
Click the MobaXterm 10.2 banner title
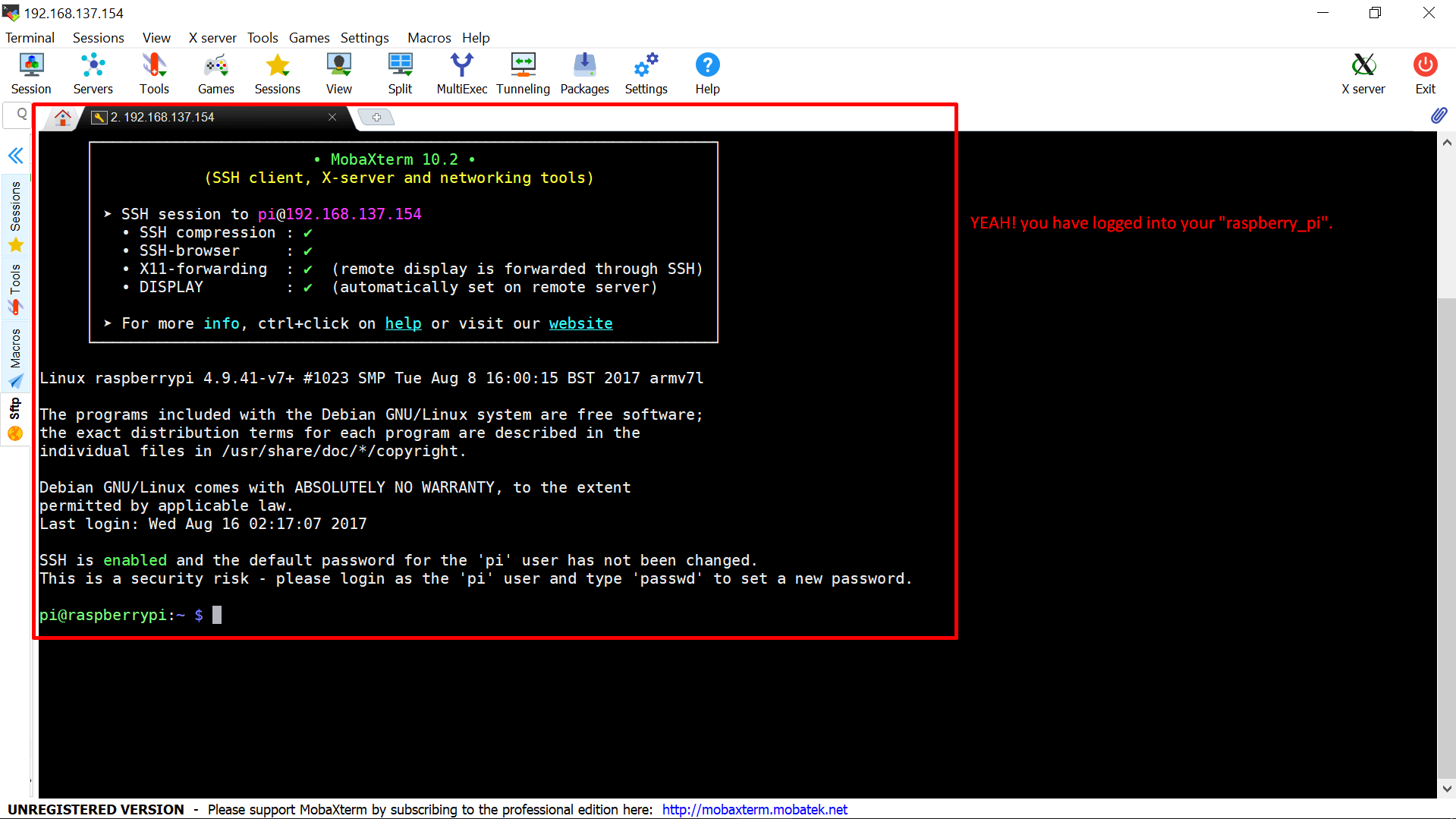coord(394,159)
